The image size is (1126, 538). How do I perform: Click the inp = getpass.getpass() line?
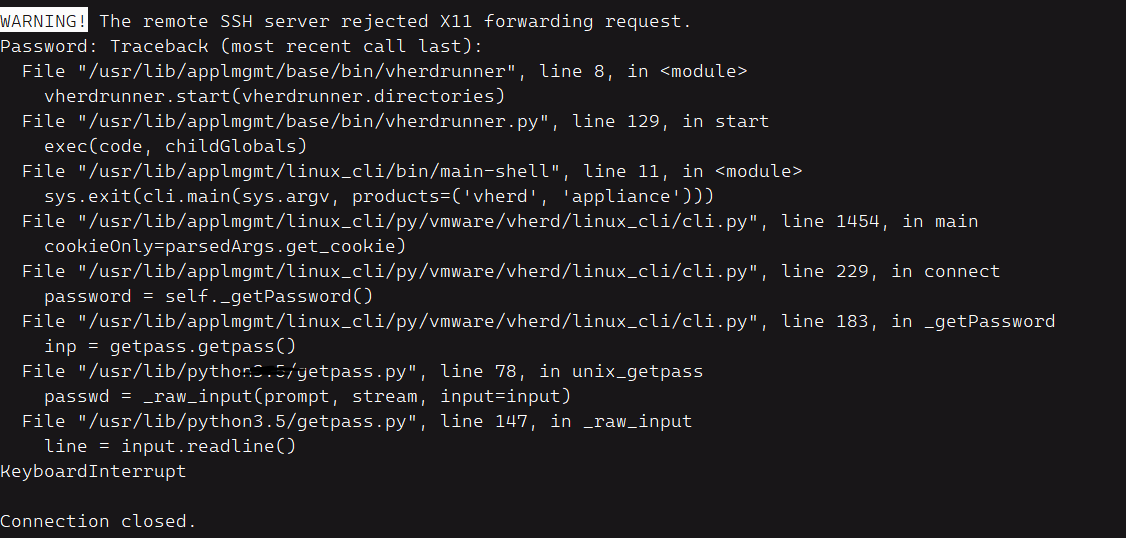pos(170,346)
